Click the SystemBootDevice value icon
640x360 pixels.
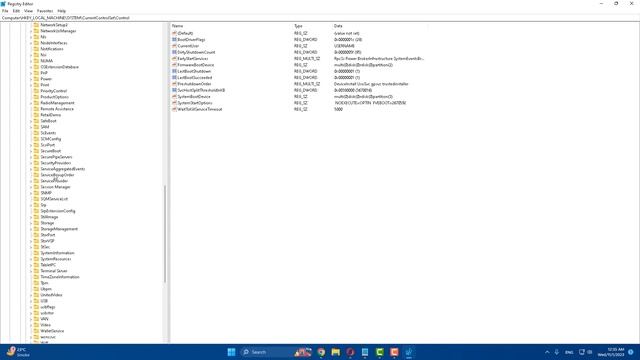[174, 97]
